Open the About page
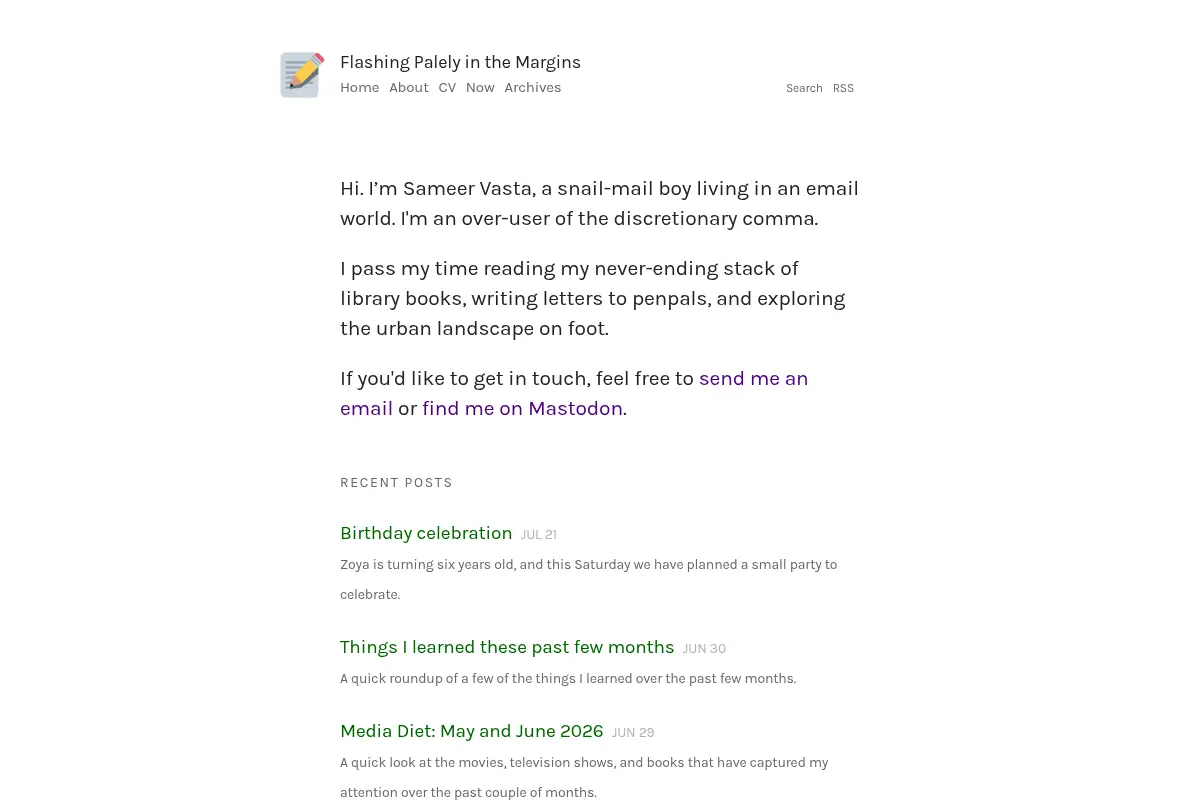Screen dimensions: 1200x800 pos(409,87)
